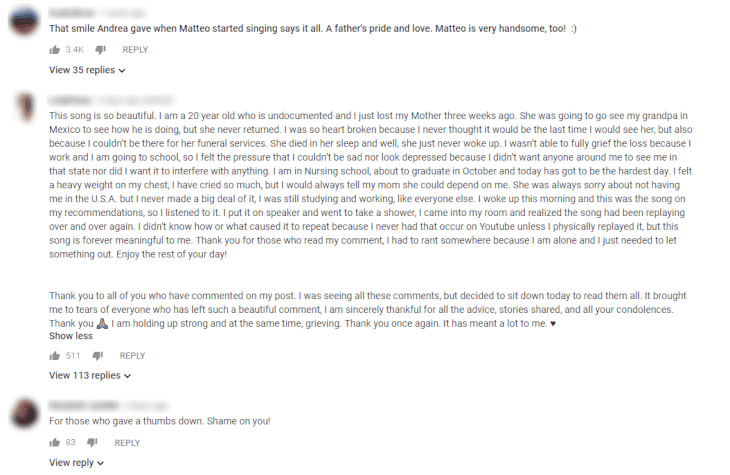Expand View reply under the last comment
The height and width of the screenshot is (475, 730).
pyautogui.click(x=77, y=463)
